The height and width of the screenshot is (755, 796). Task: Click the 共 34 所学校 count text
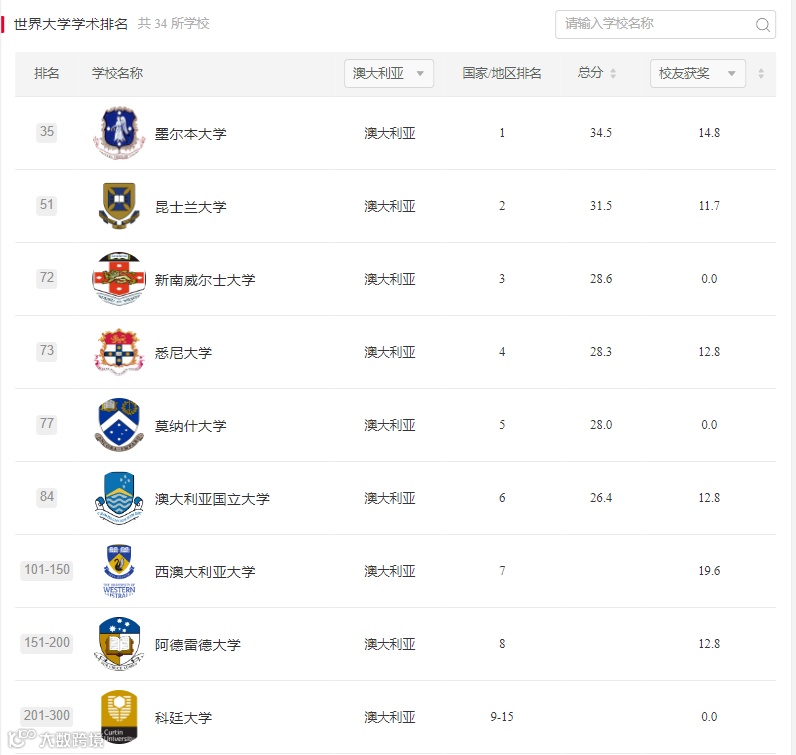[174, 24]
